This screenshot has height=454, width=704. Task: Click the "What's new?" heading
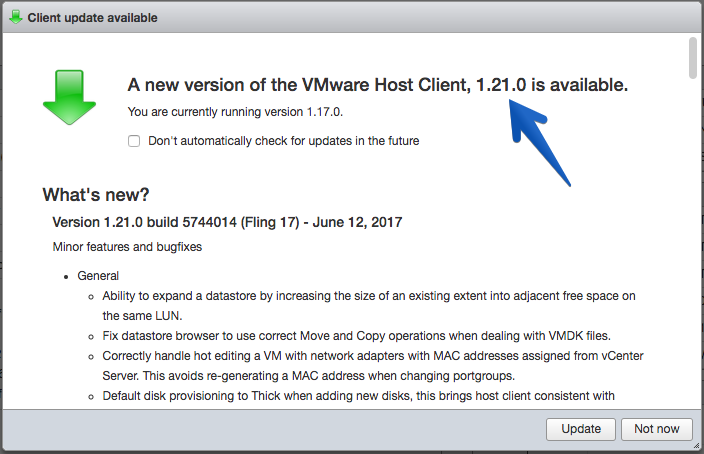[x=96, y=194]
